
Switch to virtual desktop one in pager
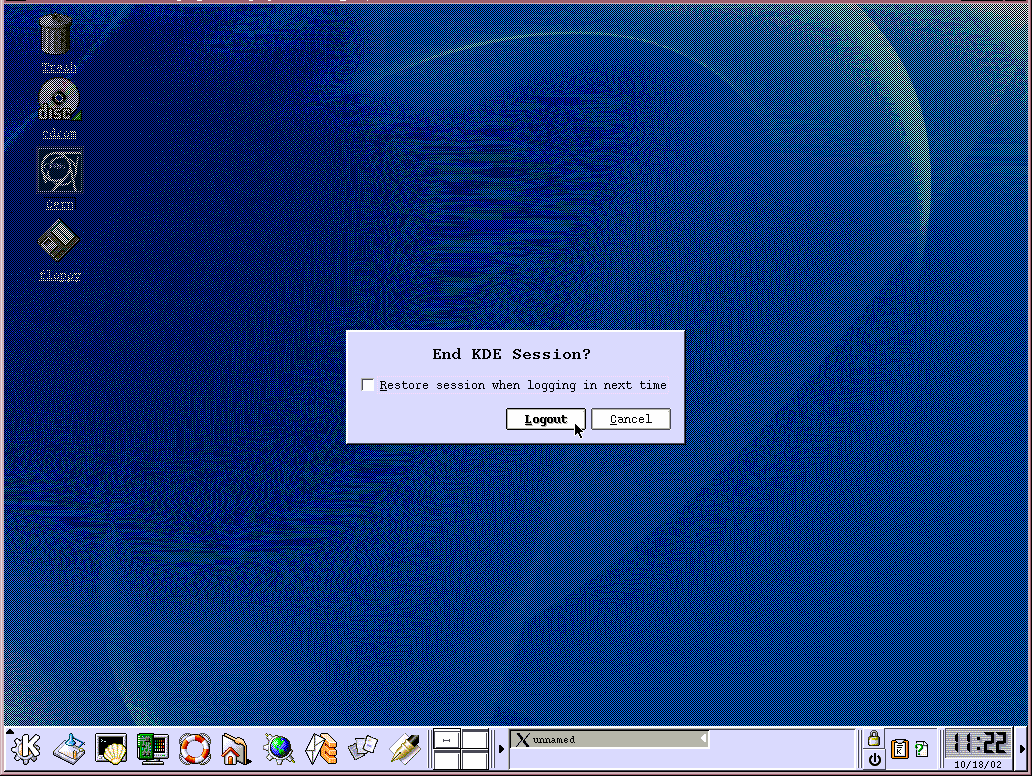tap(446, 740)
